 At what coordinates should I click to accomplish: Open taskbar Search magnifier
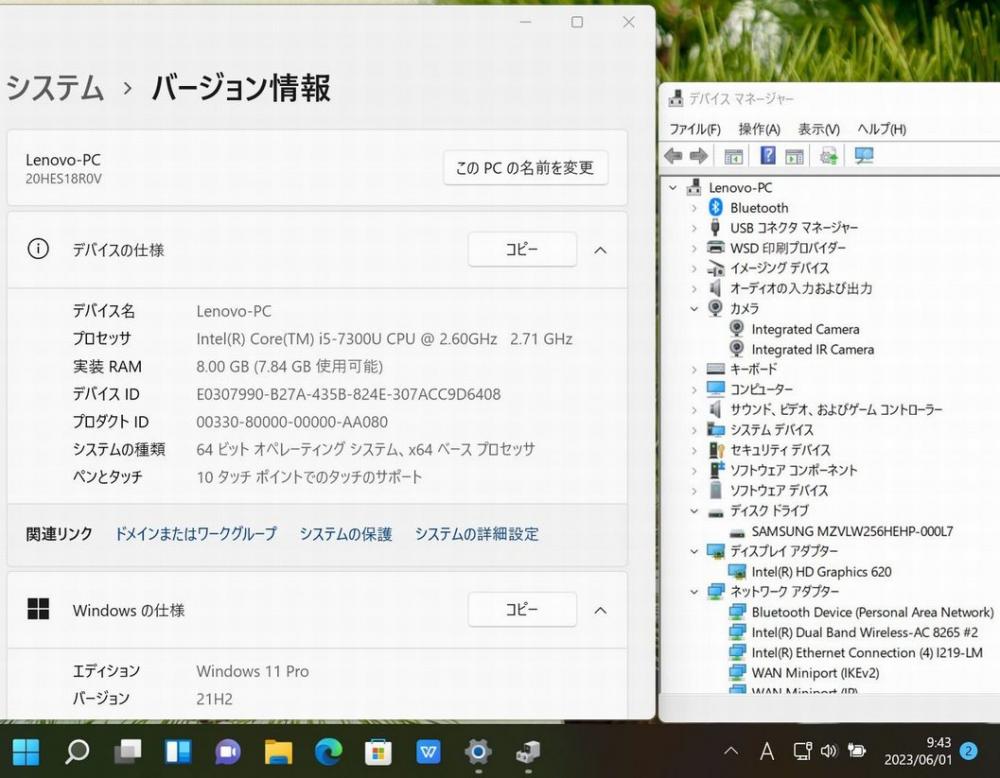pos(77,752)
